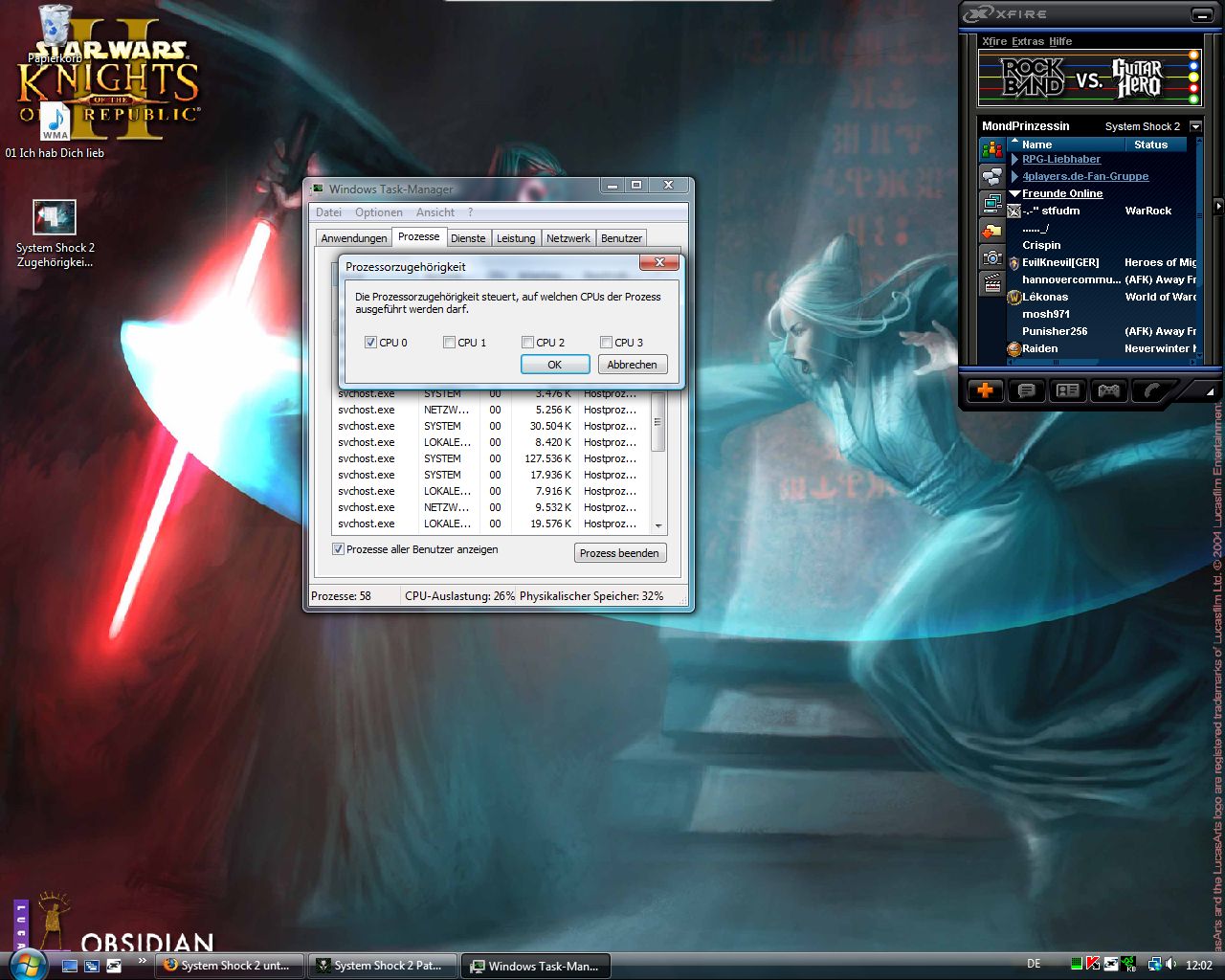Click the third quick launch icon
This screenshot has height=980, width=1225.
pos(114,966)
